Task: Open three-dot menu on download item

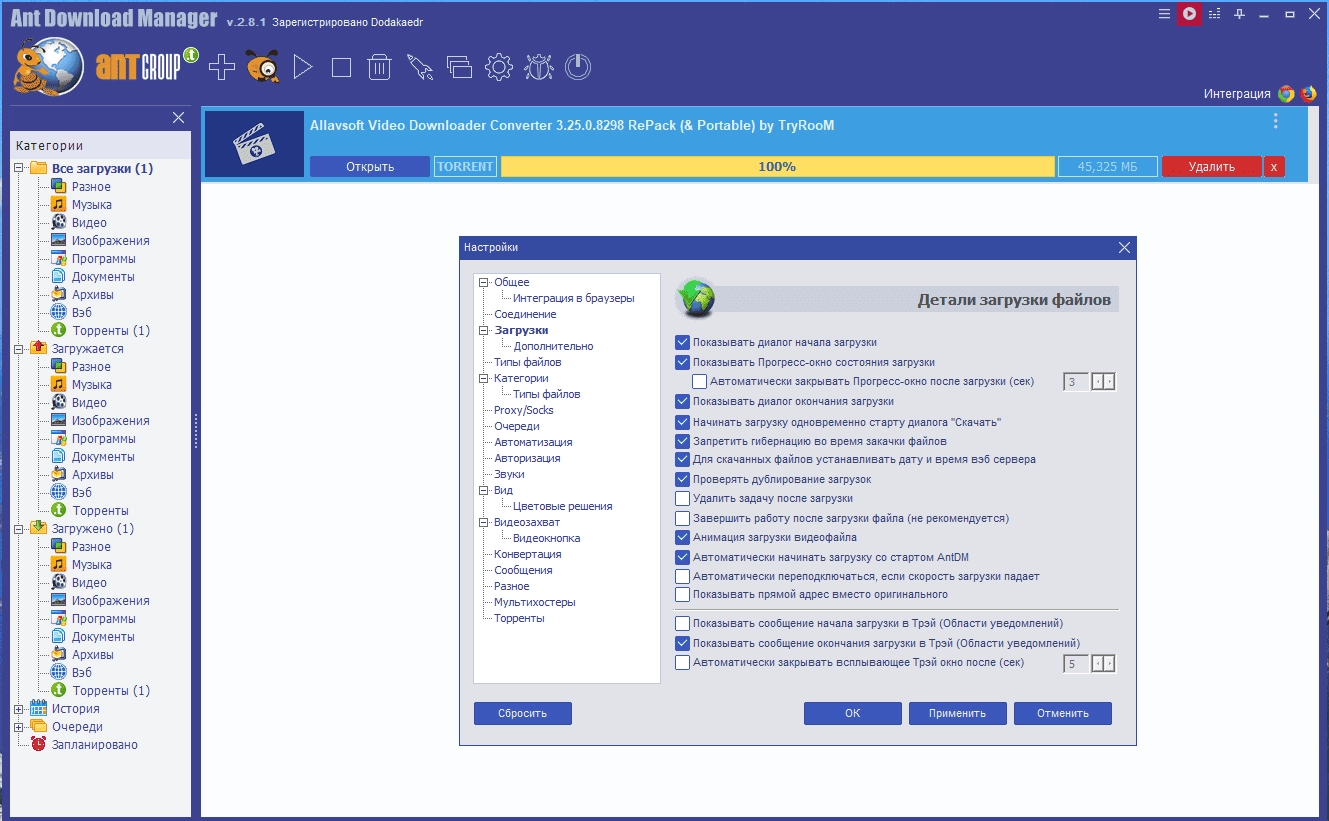Action: (1275, 121)
